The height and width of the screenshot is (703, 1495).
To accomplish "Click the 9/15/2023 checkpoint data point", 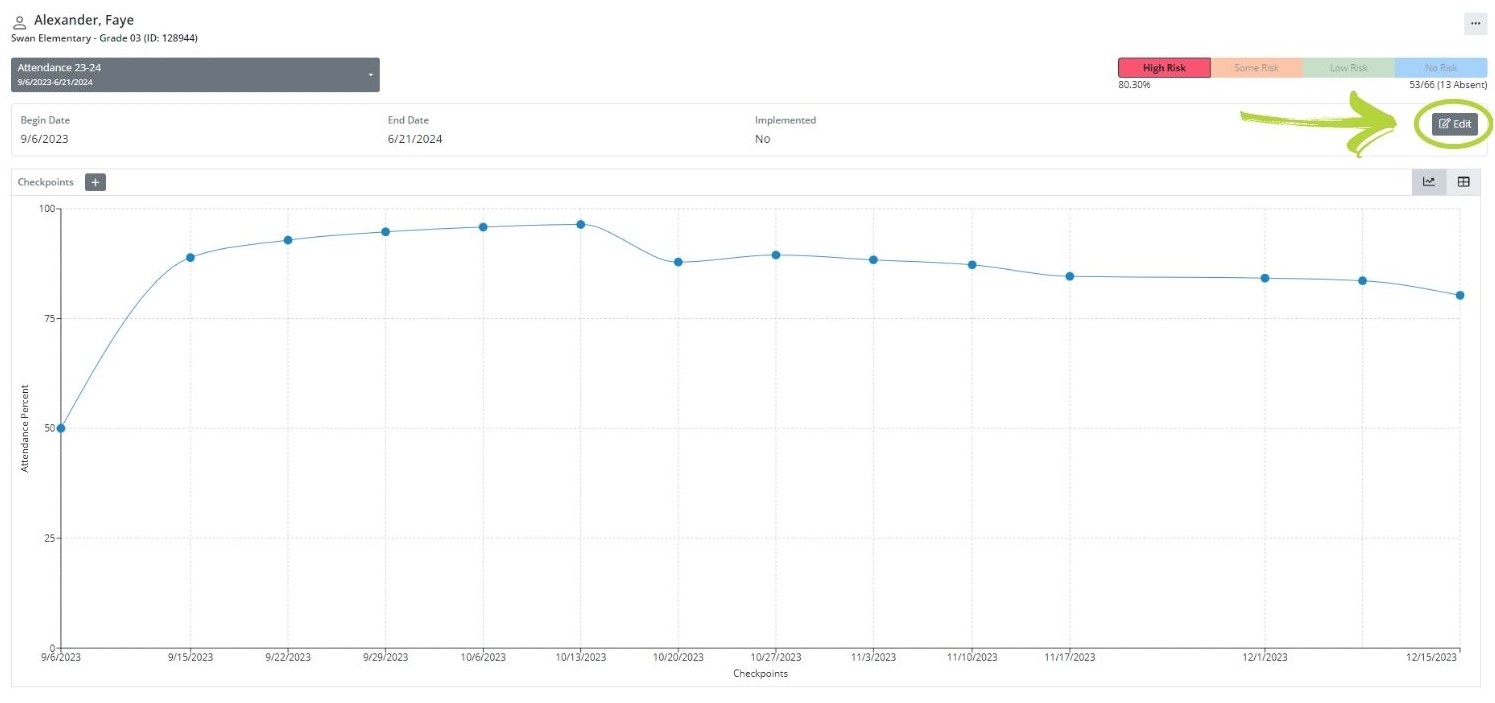I will pos(190,257).
